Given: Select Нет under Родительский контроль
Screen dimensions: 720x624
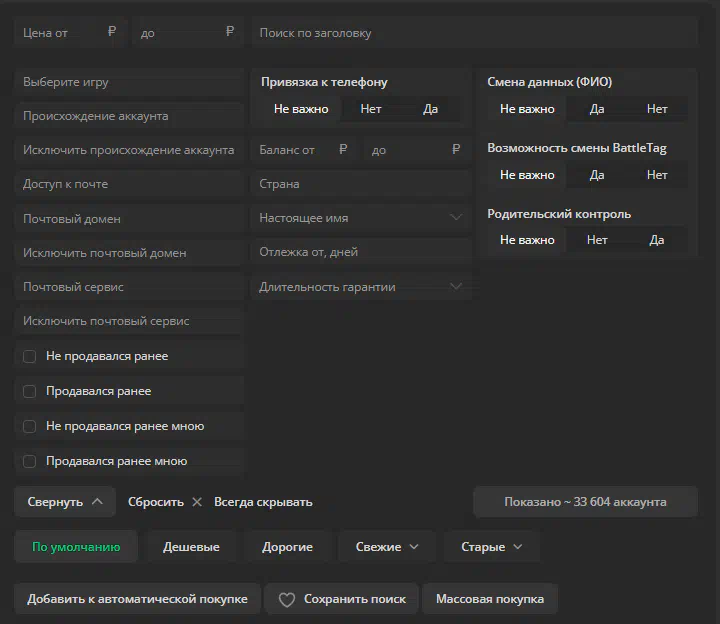Looking at the screenshot, I should pyautogui.click(x=596, y=240).
